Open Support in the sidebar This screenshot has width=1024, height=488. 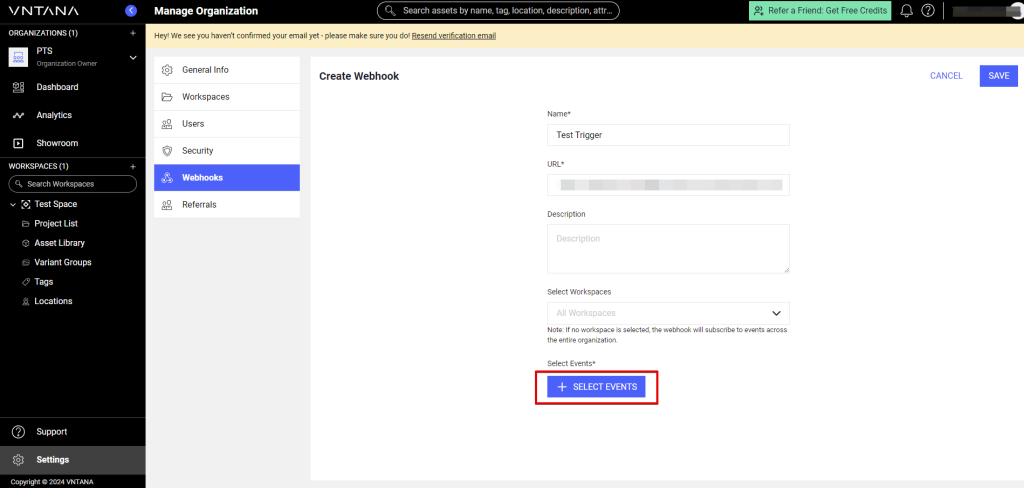(x=51, y=432)
